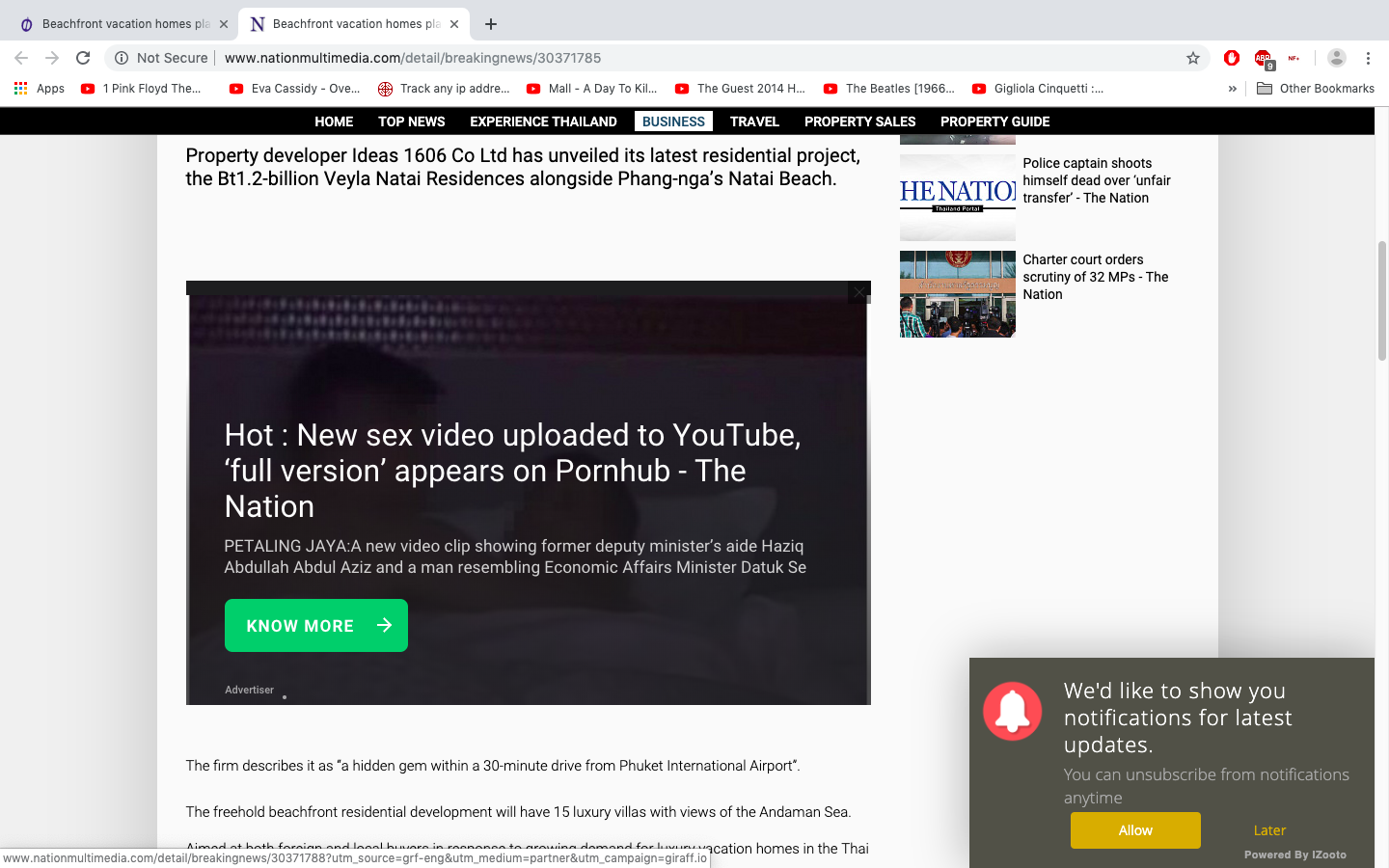Open the red Opera-style extension icon
The height and width of the screenshot is (868, 1389).
[1232, 58]
